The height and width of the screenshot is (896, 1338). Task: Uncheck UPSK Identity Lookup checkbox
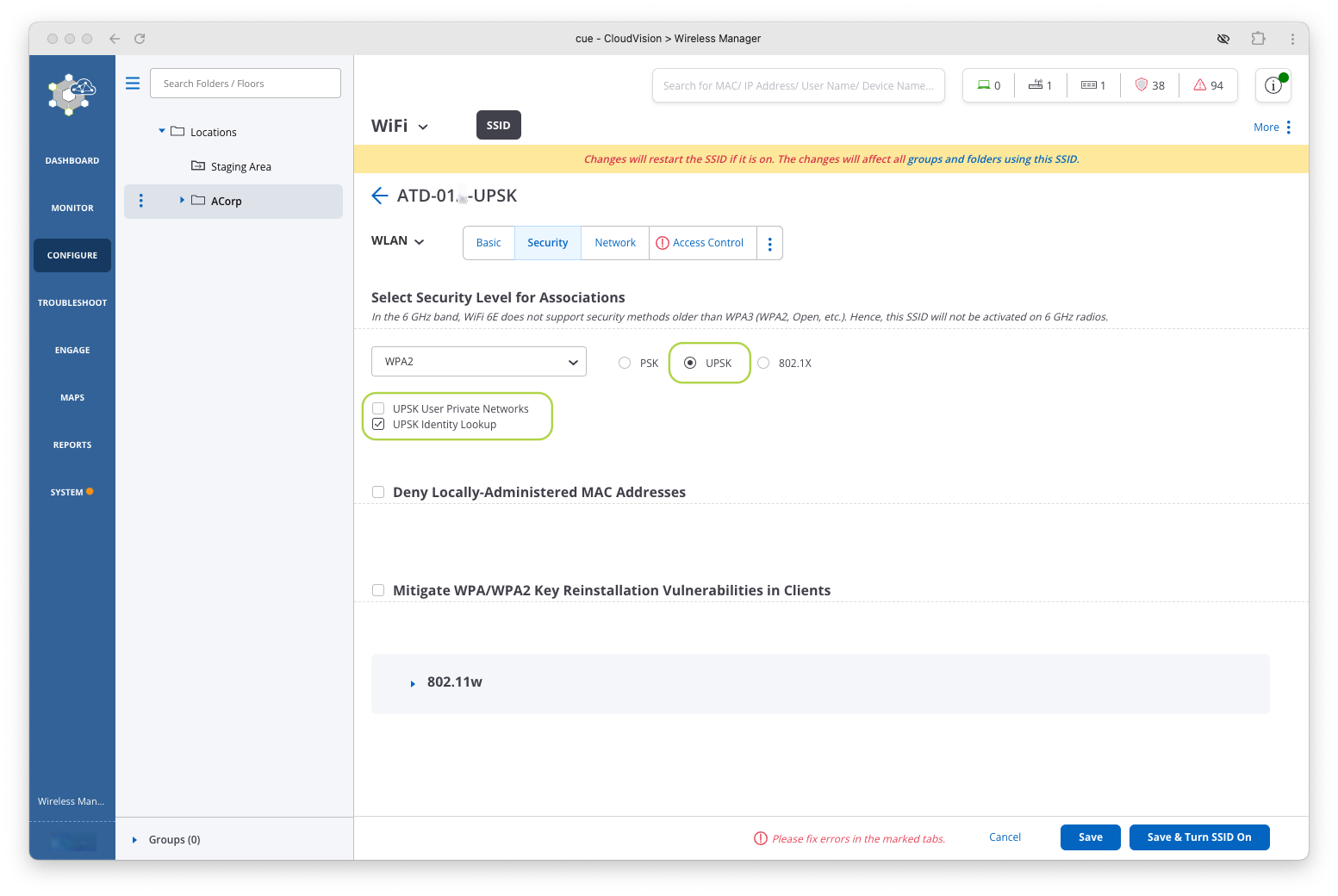(x=378, y=424)
